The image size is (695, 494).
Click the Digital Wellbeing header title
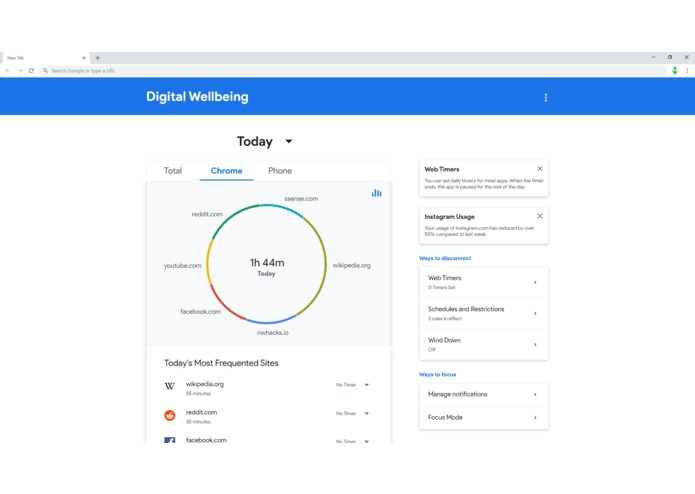click(x=197, y=97)
